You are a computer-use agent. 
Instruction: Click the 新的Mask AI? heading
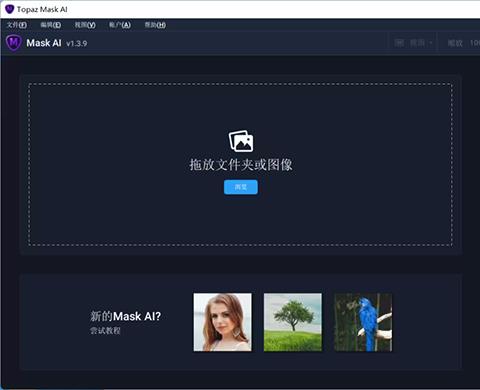point(125,316)
